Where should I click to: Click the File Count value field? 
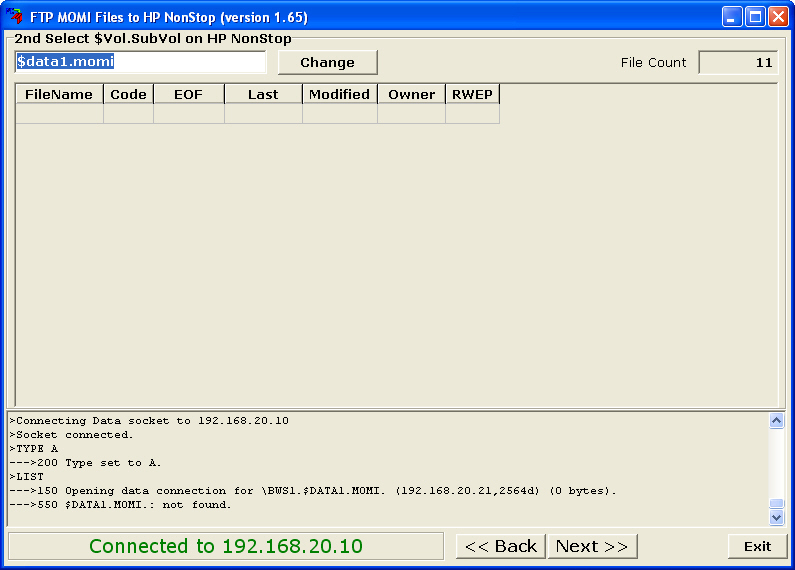[x=738, y=62]
